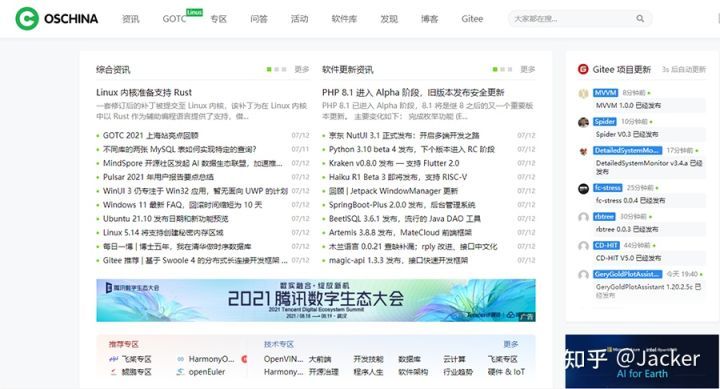This screenshot has width=720, height=389.
Task: Open the DetailedSystemMonitor author avatar
Action: pyautogui.click(x=583, y=151)
